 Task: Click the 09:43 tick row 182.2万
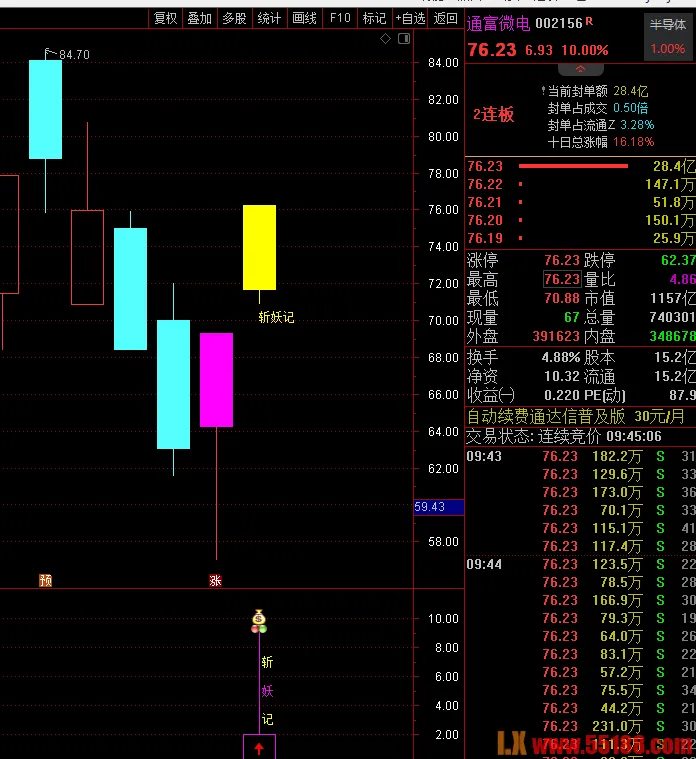click(x=580, y=456)
